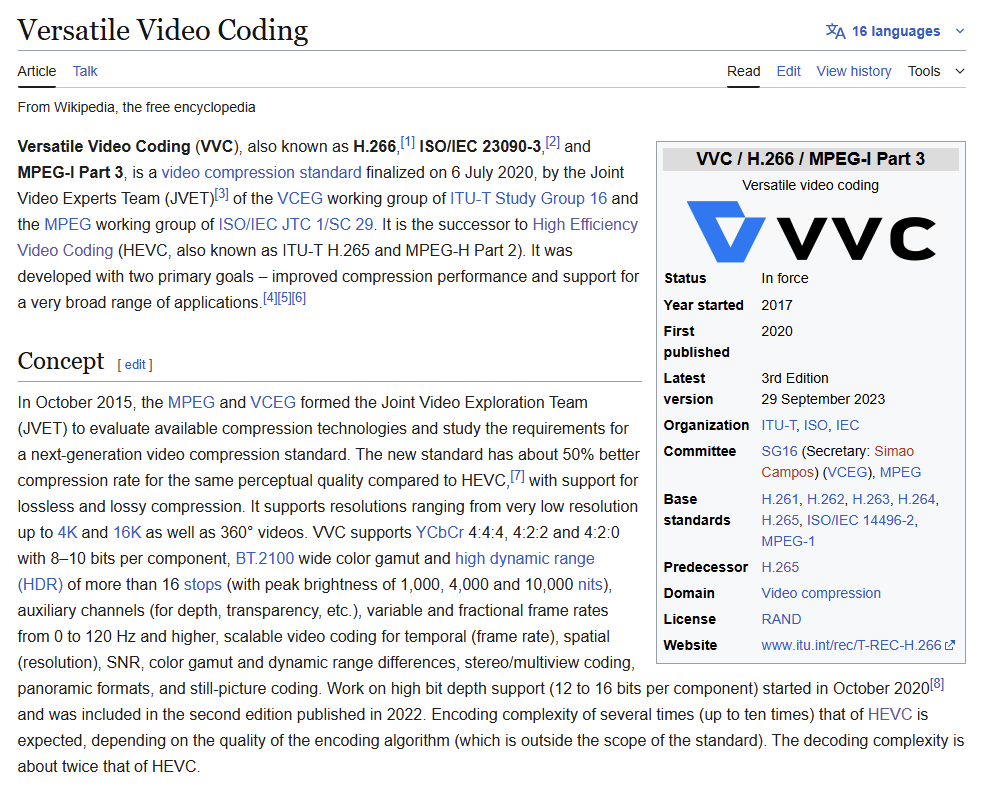Click external link icon beside itu.int website
This screenshot has height=795, width=985.
click(x=950, y=645)
